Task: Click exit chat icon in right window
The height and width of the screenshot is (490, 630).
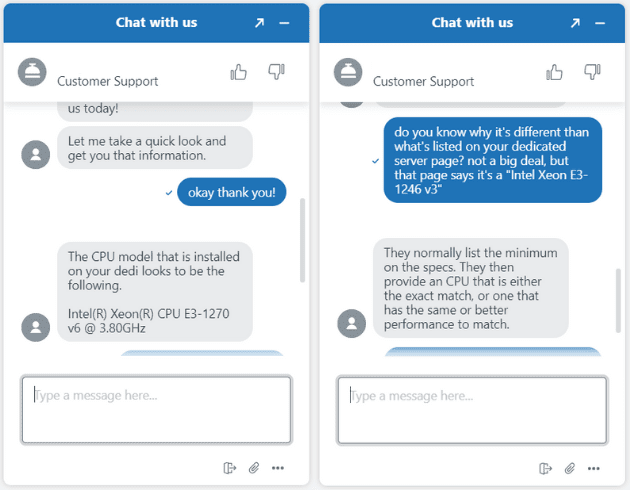Action: coord(545,467)
